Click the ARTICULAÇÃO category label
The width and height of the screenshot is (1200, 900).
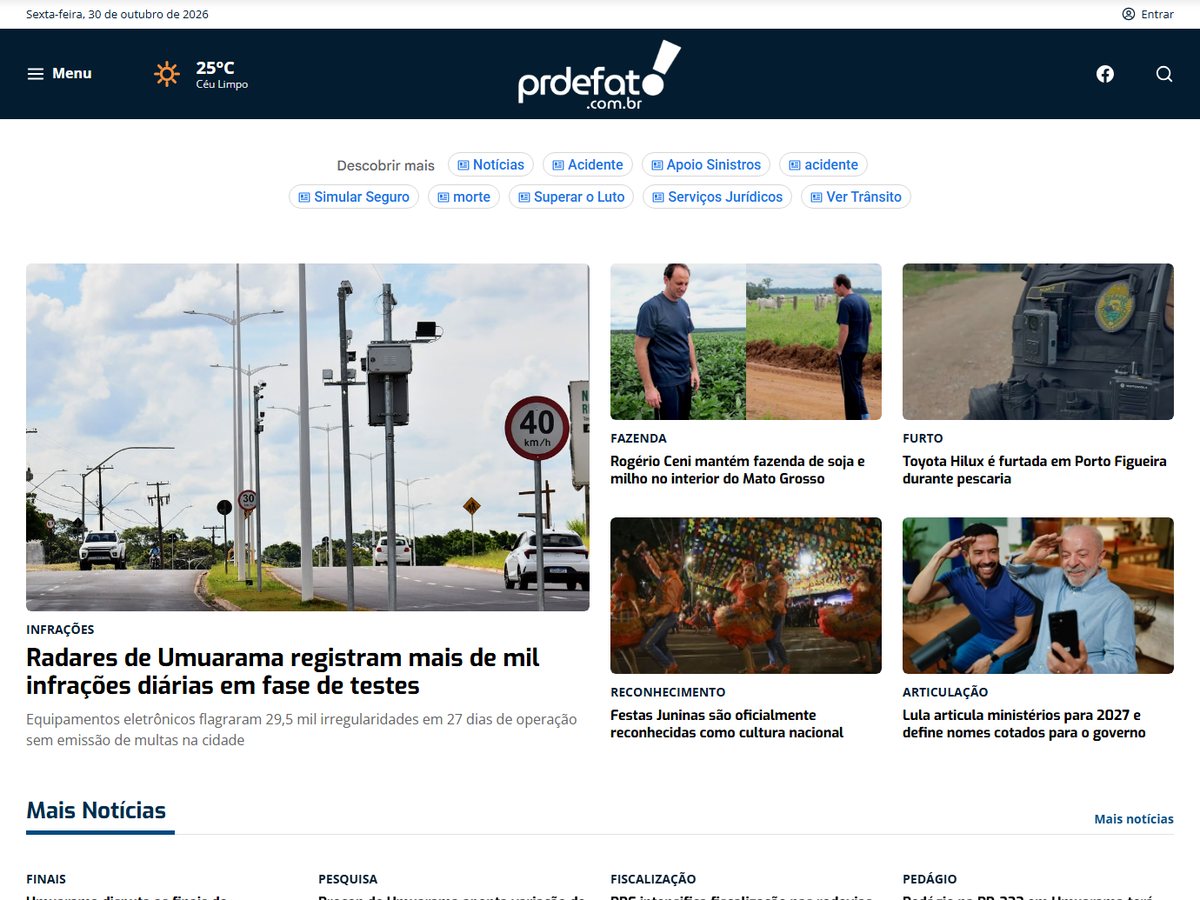click(945, 692)
